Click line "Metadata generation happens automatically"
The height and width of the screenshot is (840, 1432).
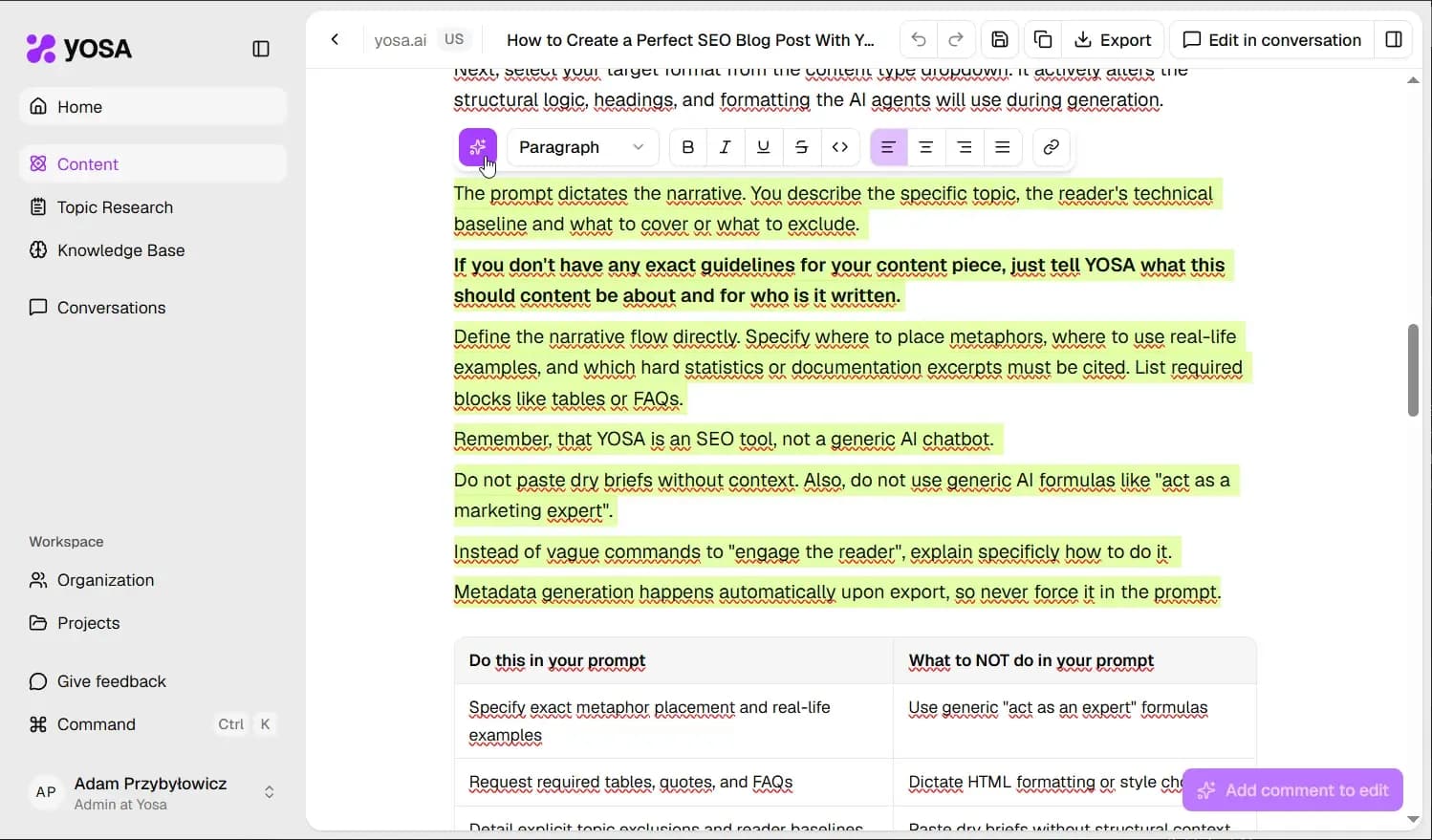point(837,592)
